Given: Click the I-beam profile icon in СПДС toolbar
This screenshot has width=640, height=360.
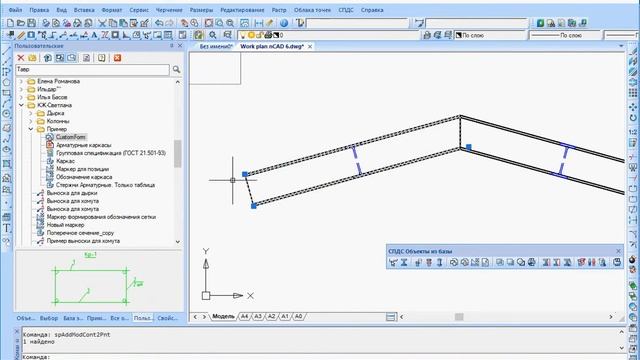Looking at the screenshot, I should [404, 262].
